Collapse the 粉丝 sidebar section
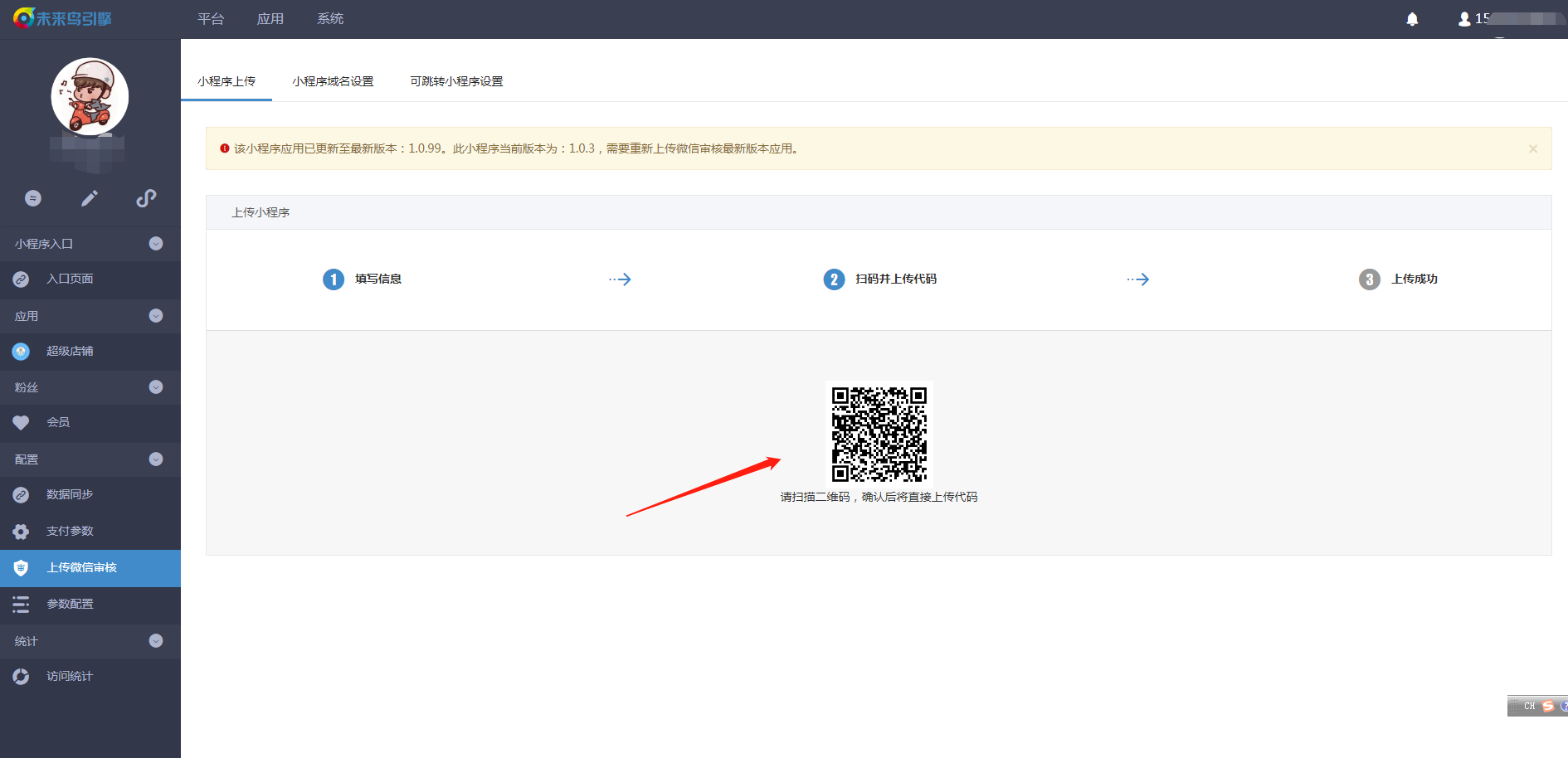The height and width of the screenshot is (758, 1568). click(155, 387)
